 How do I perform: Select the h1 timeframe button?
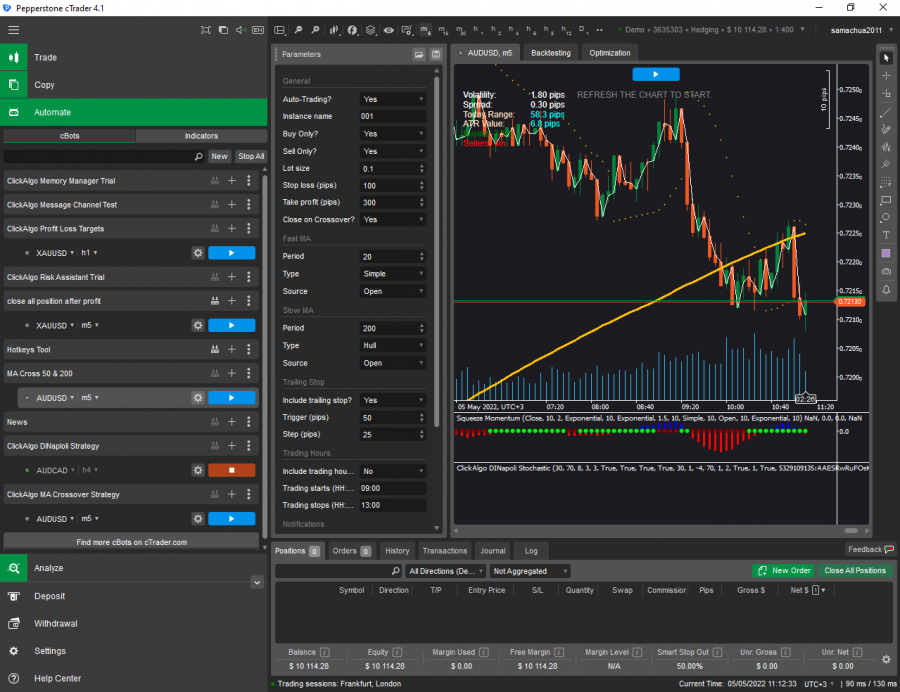pyautogui.click(x=476, y=30)
